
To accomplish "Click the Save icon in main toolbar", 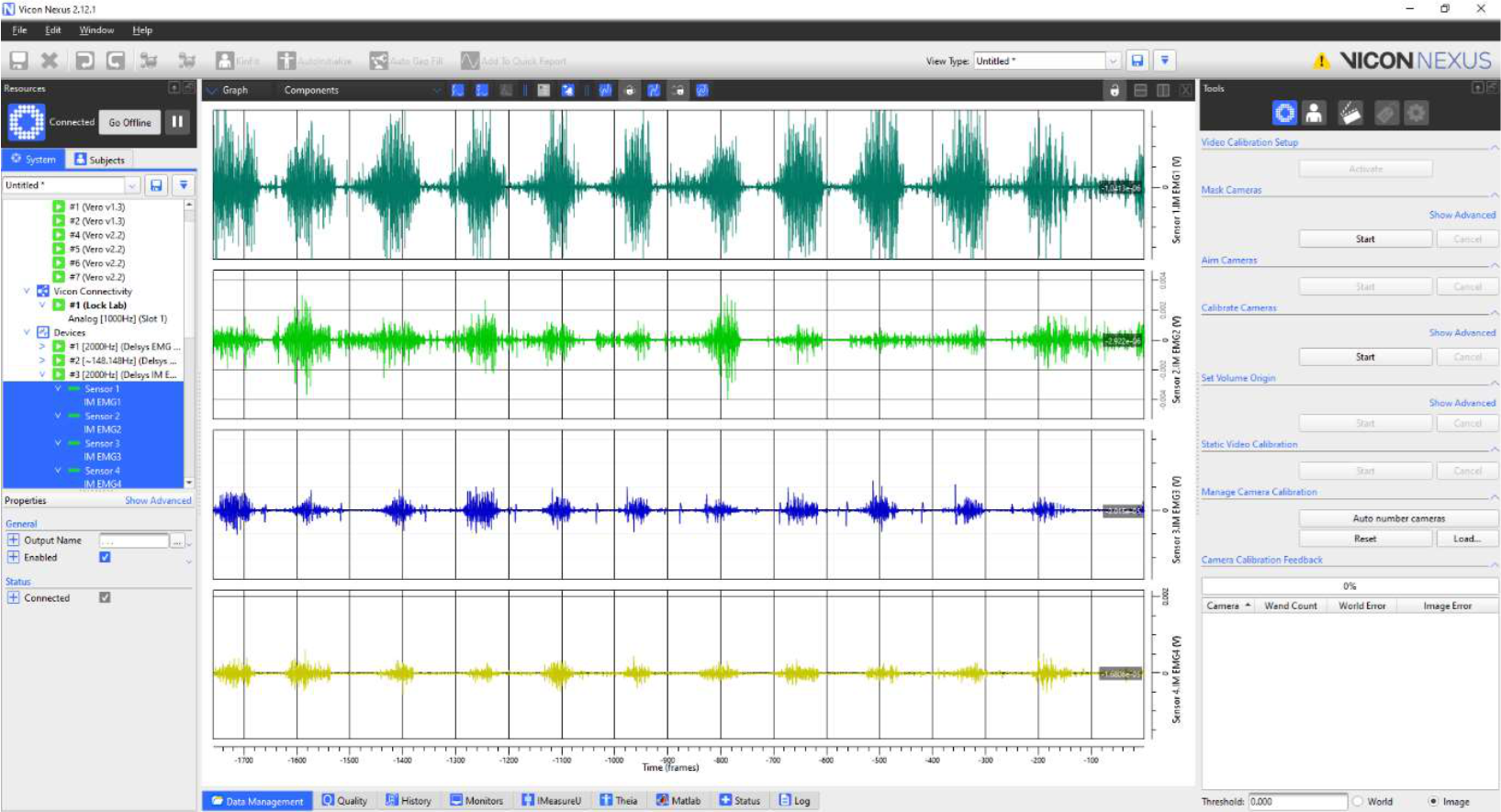I will tap(19, 61).
